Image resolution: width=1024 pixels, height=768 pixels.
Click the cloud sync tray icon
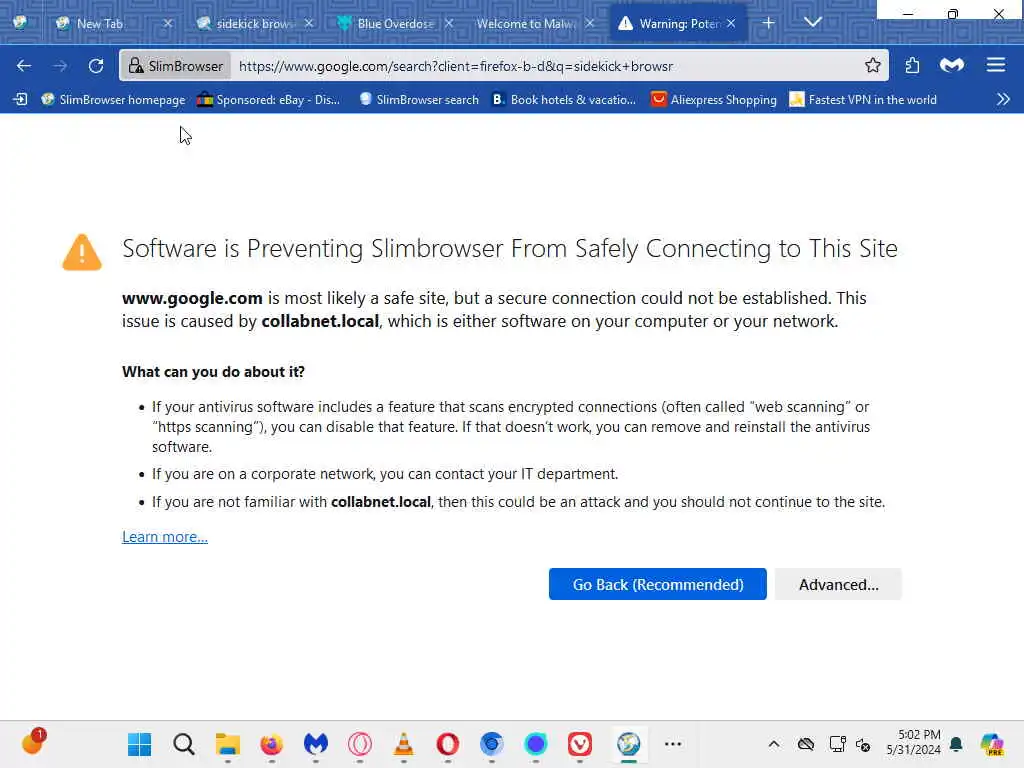pyautogui.click(x=806, y=744)
